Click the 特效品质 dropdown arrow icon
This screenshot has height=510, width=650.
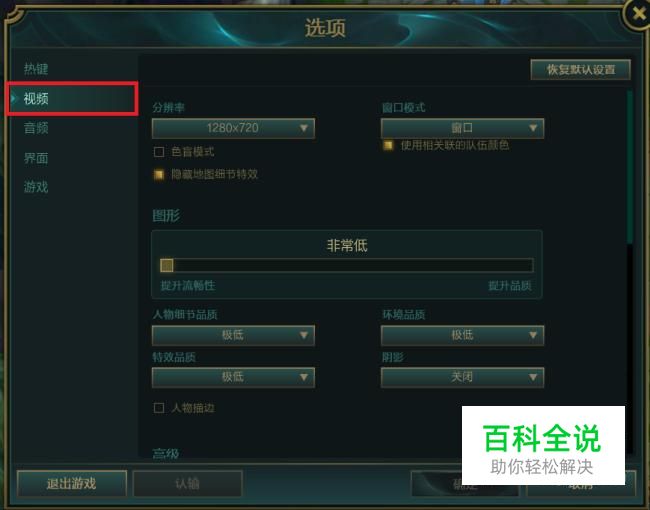[304, 377]
